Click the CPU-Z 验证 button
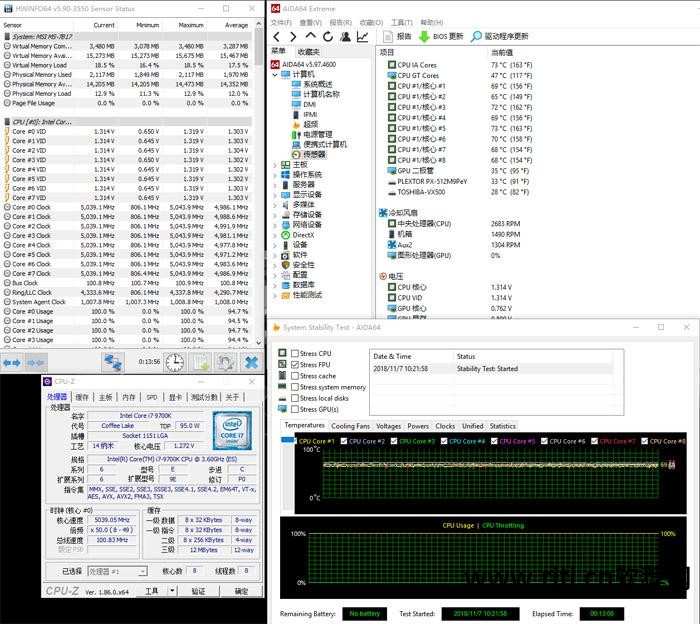 198,591
